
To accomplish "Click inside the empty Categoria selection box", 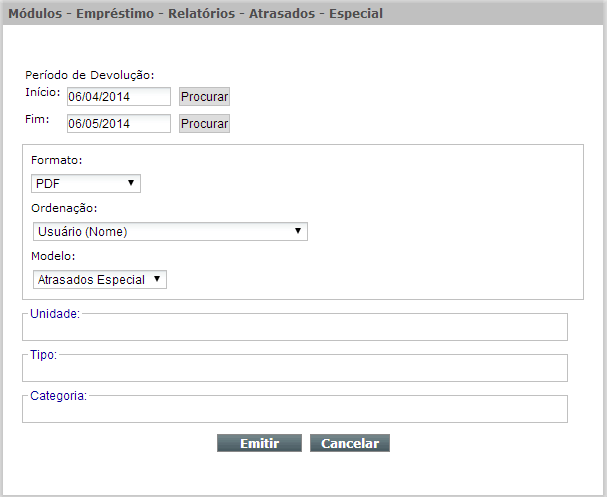I will (x=295, y=410).
